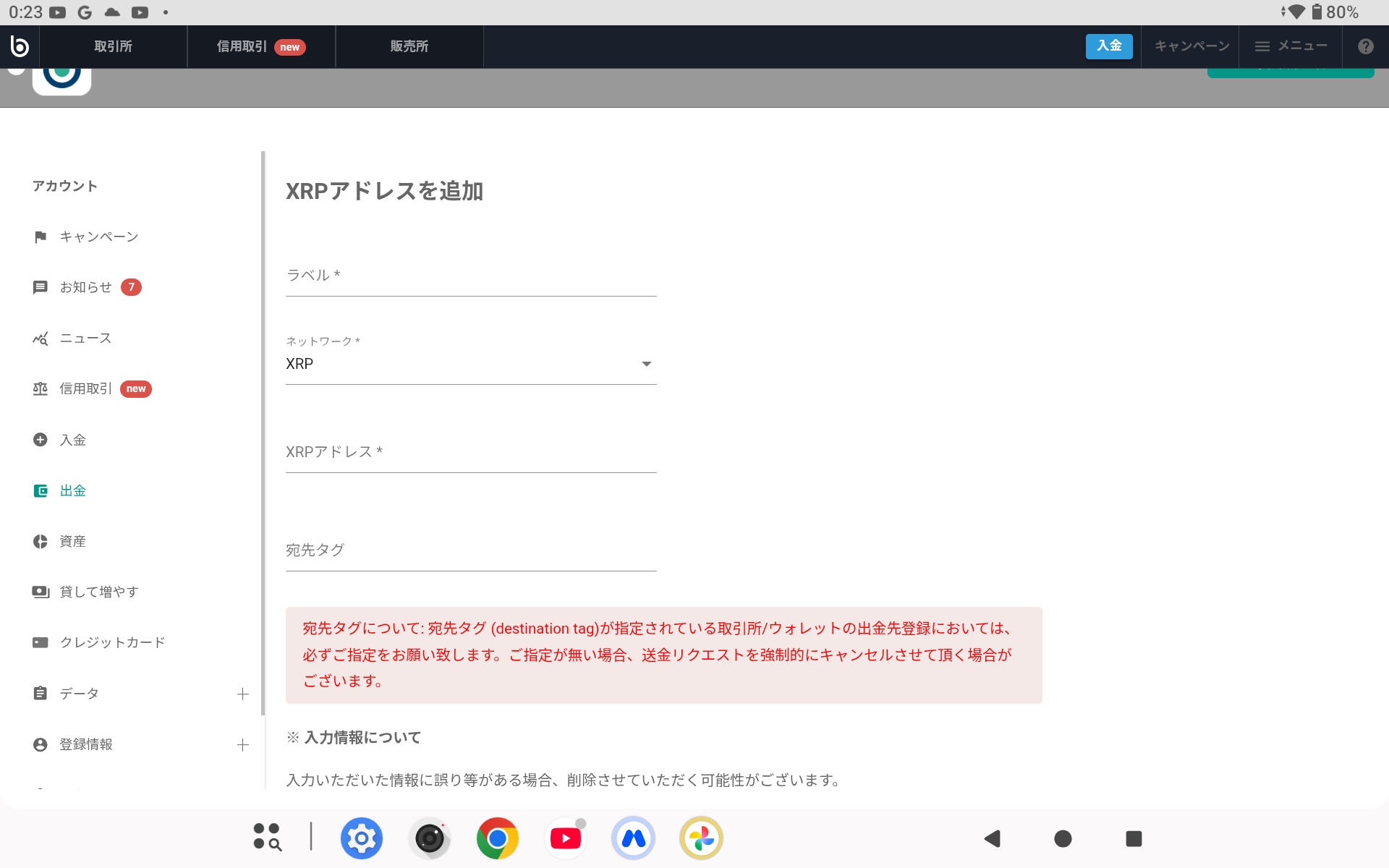Image resolution: width=1389 pixels, height=868 pixels.
Task: Click the 宛先タグ input field
Action: click(x=471, y=551)
